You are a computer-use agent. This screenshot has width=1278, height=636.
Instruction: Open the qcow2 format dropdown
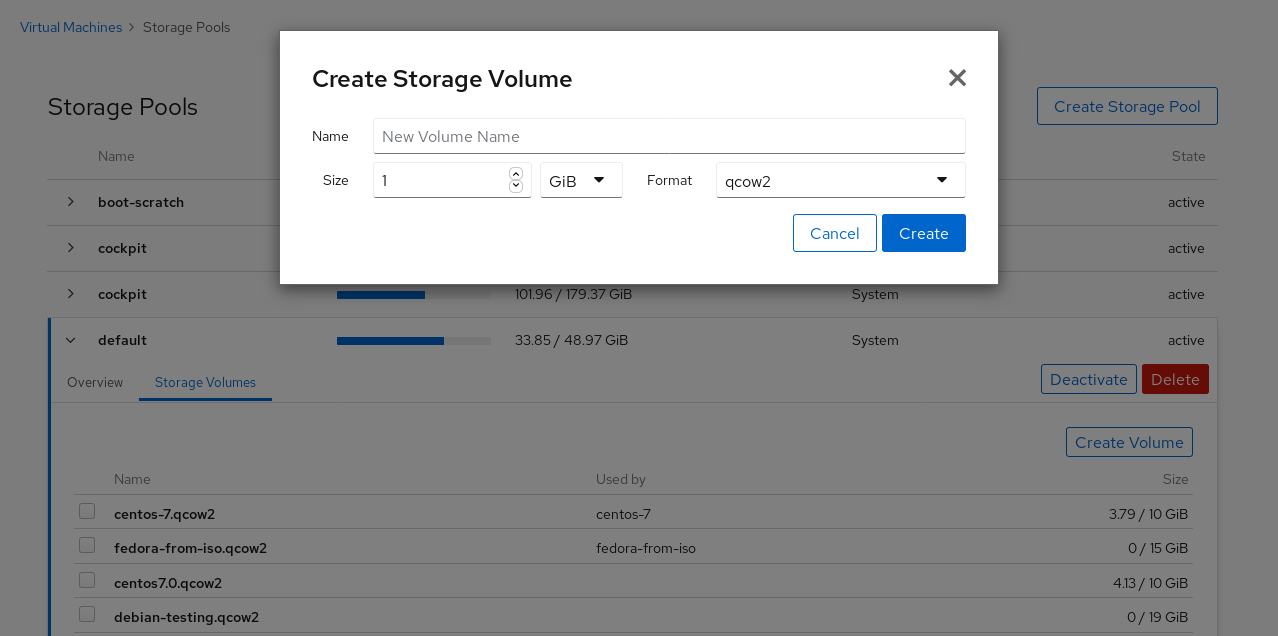(840, 181)
